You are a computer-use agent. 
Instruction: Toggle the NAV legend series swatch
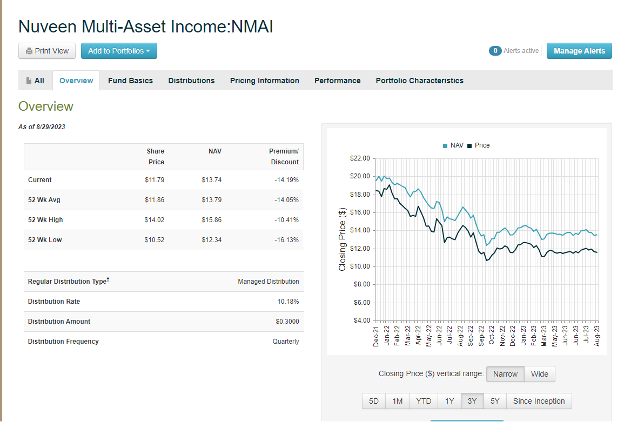coord(445,146)
